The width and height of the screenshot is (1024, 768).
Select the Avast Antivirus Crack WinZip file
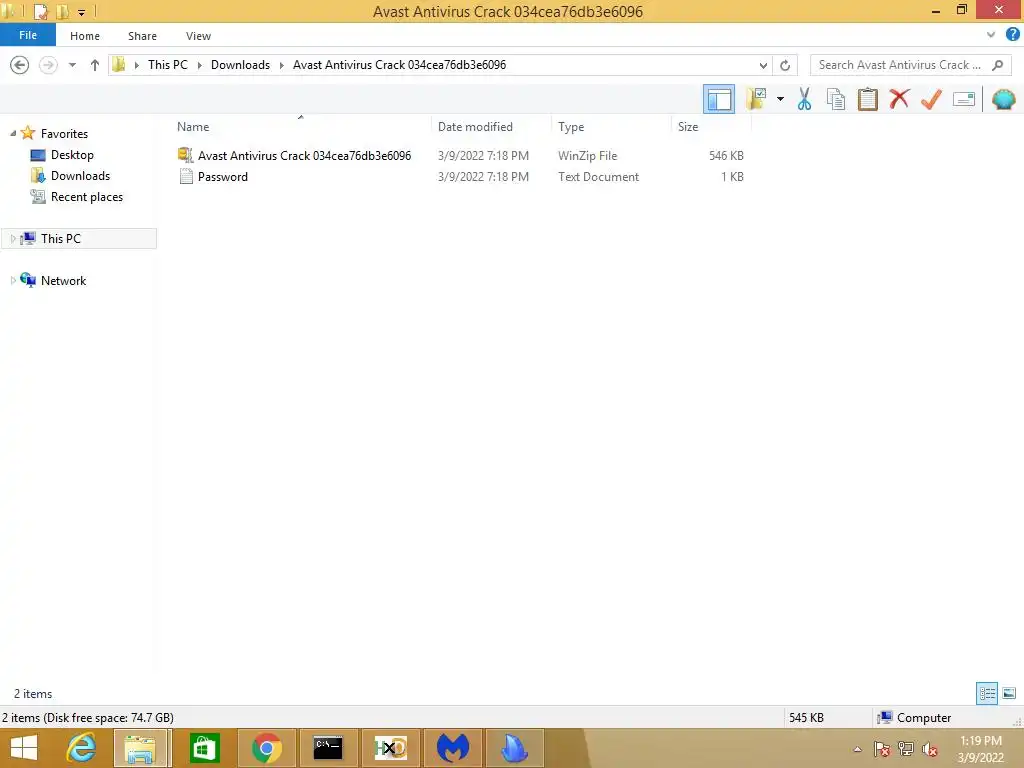304,155
